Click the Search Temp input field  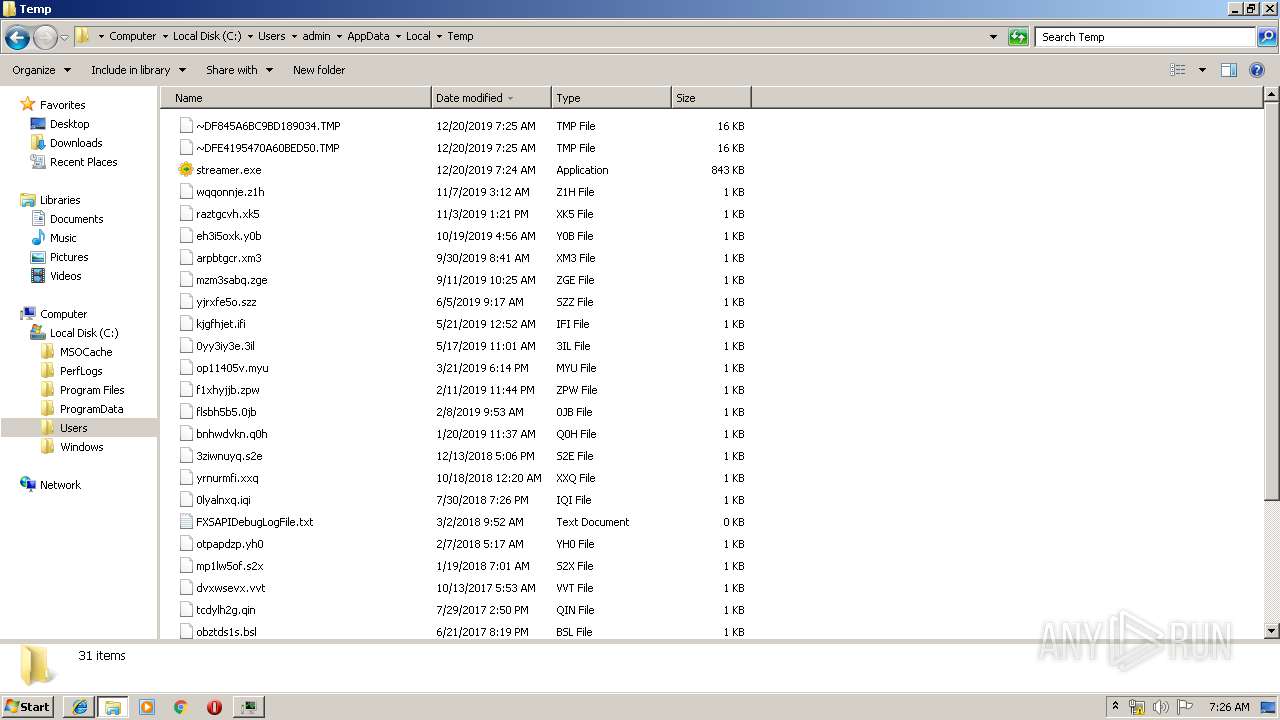point(1146,37)
